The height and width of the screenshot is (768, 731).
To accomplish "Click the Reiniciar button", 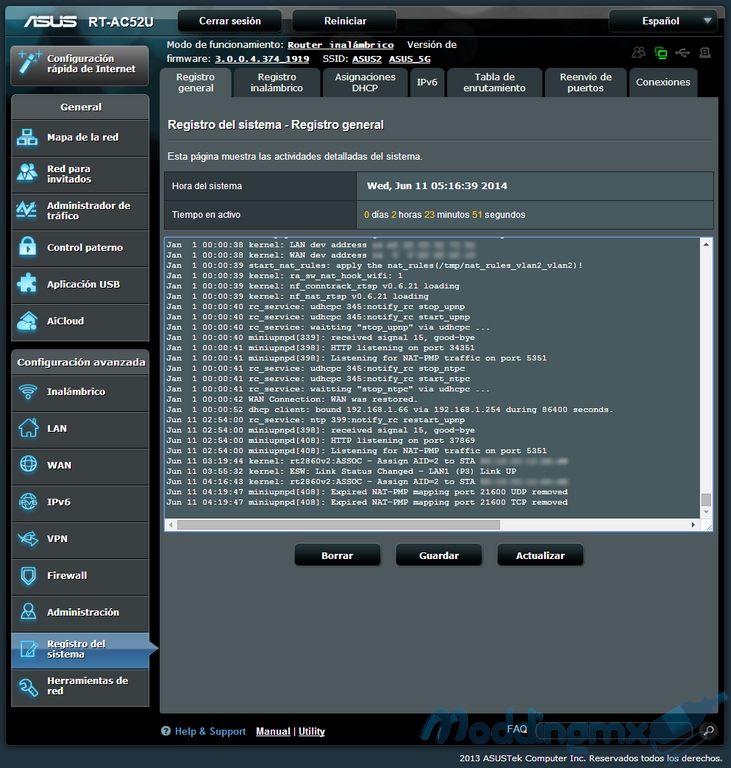I will pos(345,21).
